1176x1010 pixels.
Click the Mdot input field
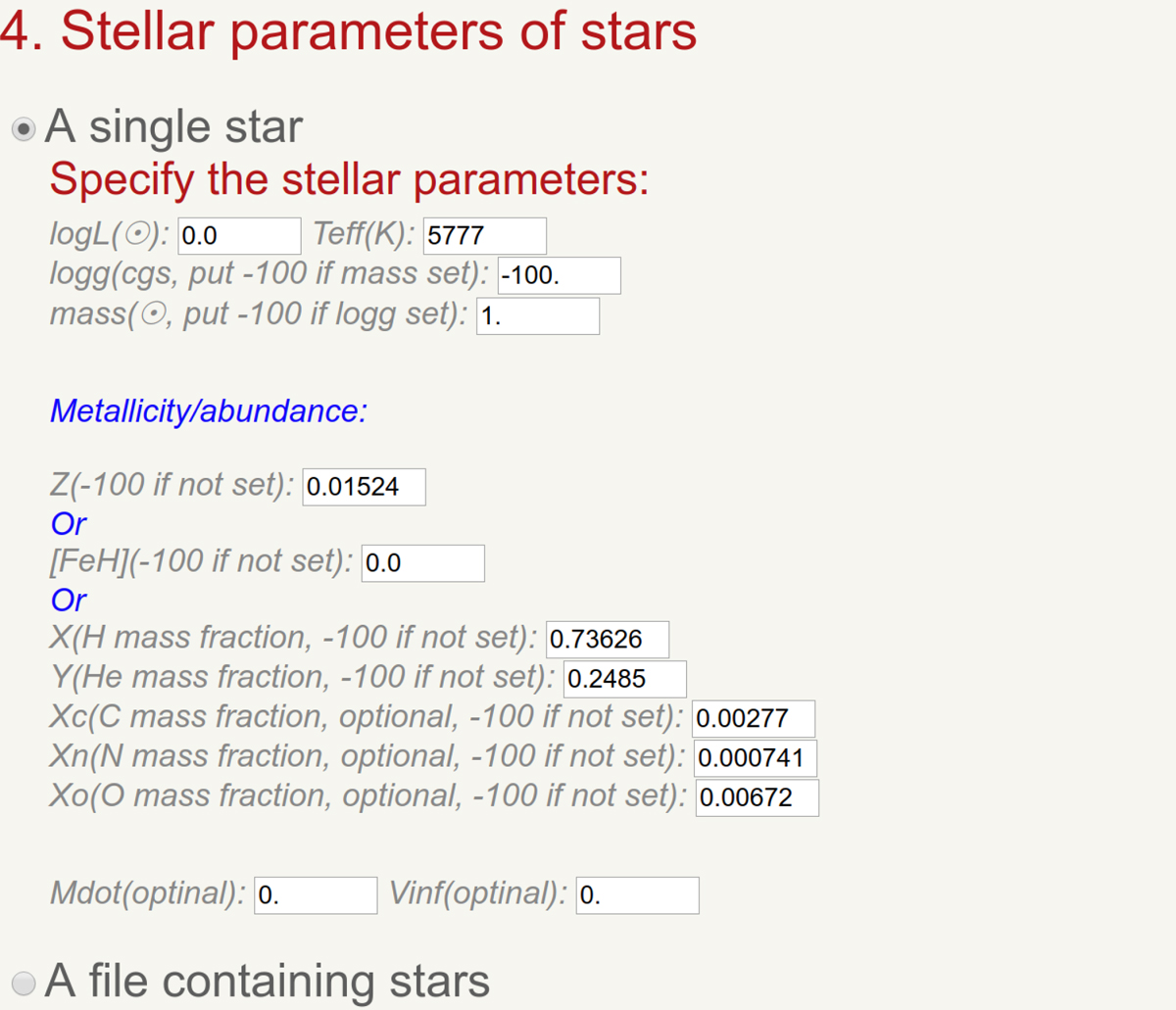click(x=316, y=895)
